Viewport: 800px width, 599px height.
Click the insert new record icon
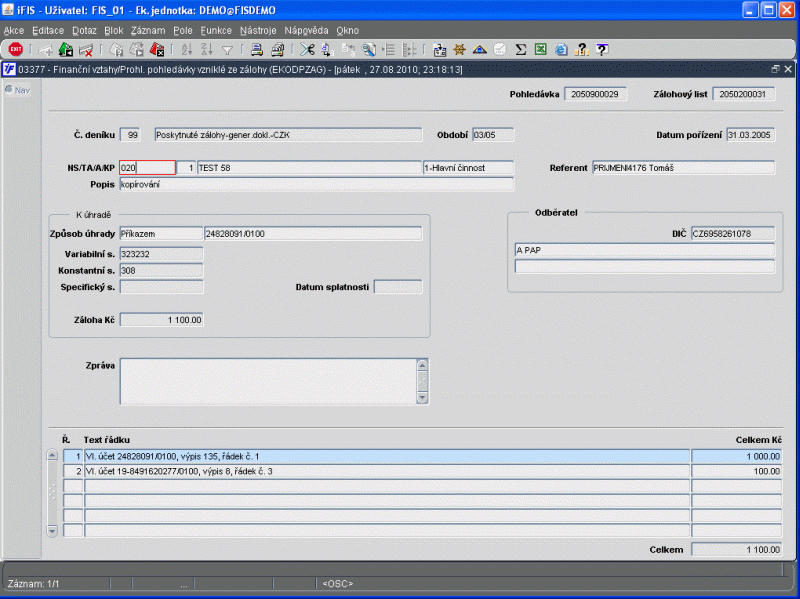coord(45,50)
